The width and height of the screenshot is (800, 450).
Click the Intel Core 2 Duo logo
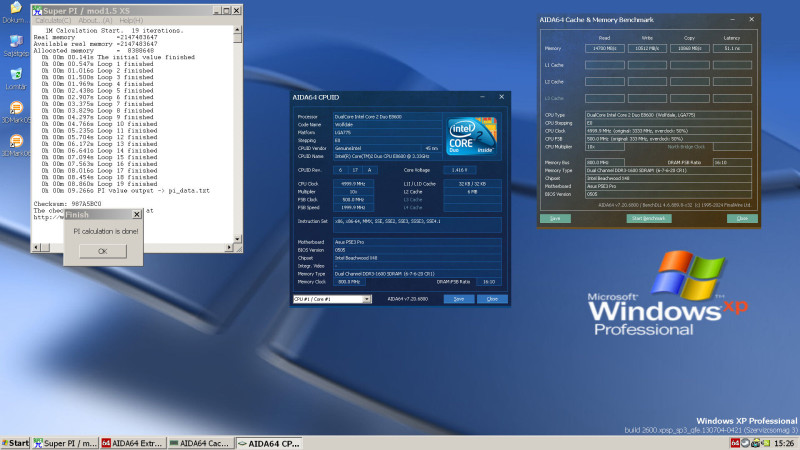pyautogui.click(x=471, y=136)
